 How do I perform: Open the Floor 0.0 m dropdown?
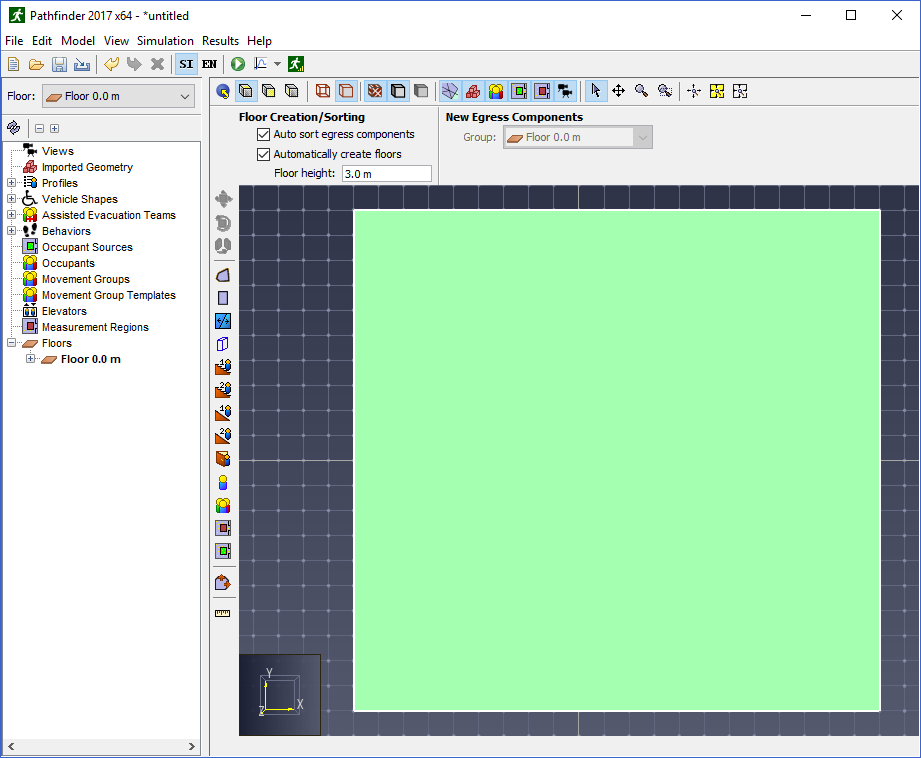pyautogui.click(x=119, y=96)
